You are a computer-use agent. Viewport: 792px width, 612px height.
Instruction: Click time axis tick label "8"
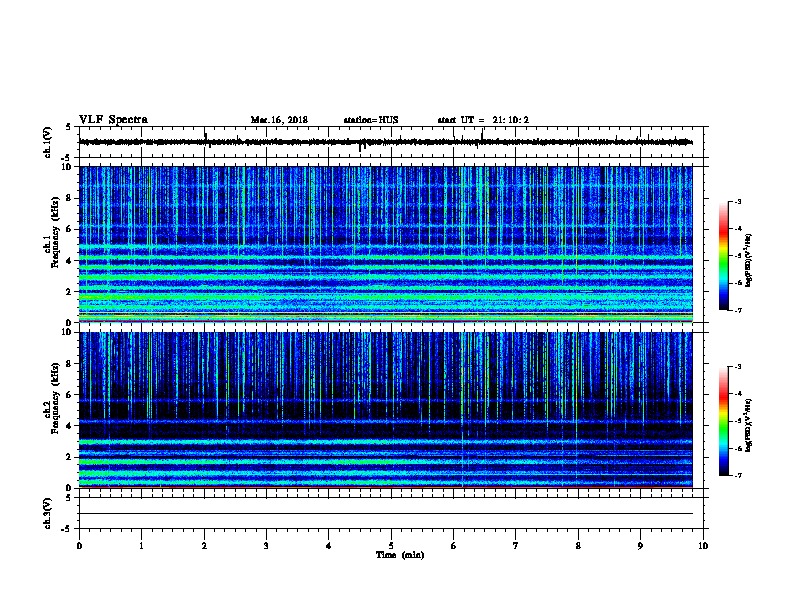578,545
